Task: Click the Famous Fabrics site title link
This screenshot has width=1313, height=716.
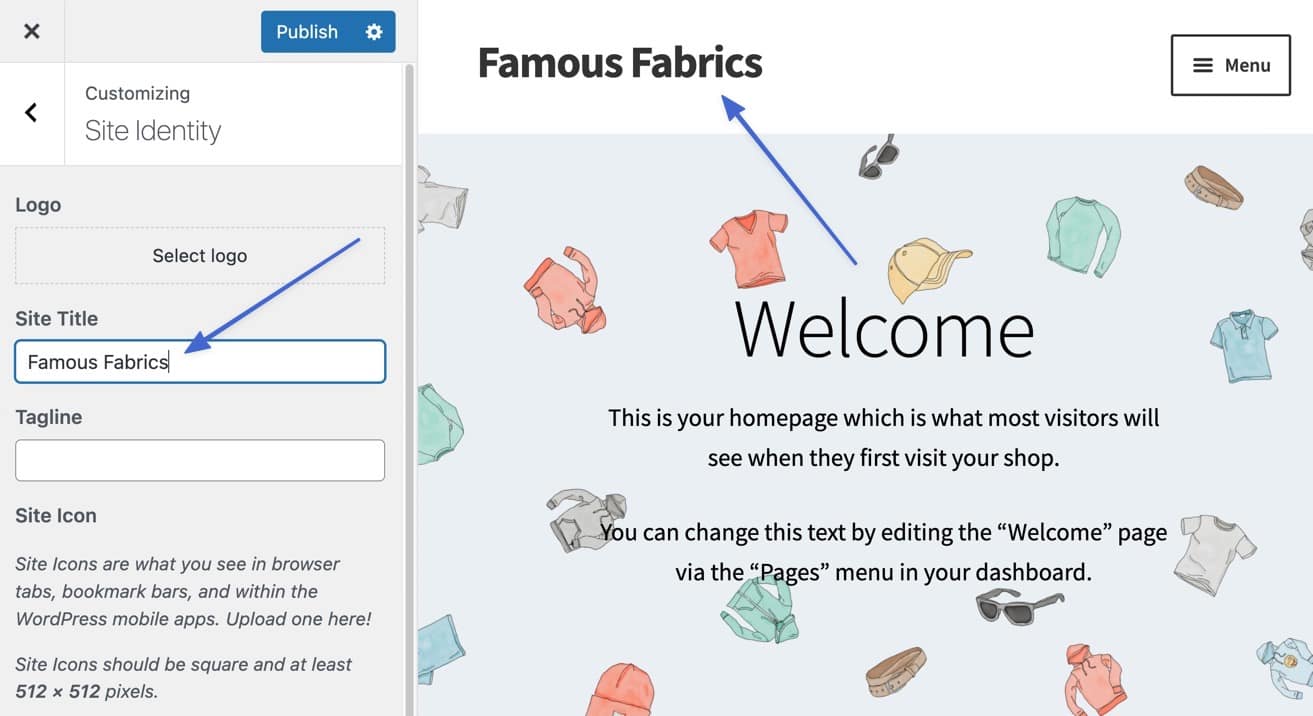Action: coord(620,63)
